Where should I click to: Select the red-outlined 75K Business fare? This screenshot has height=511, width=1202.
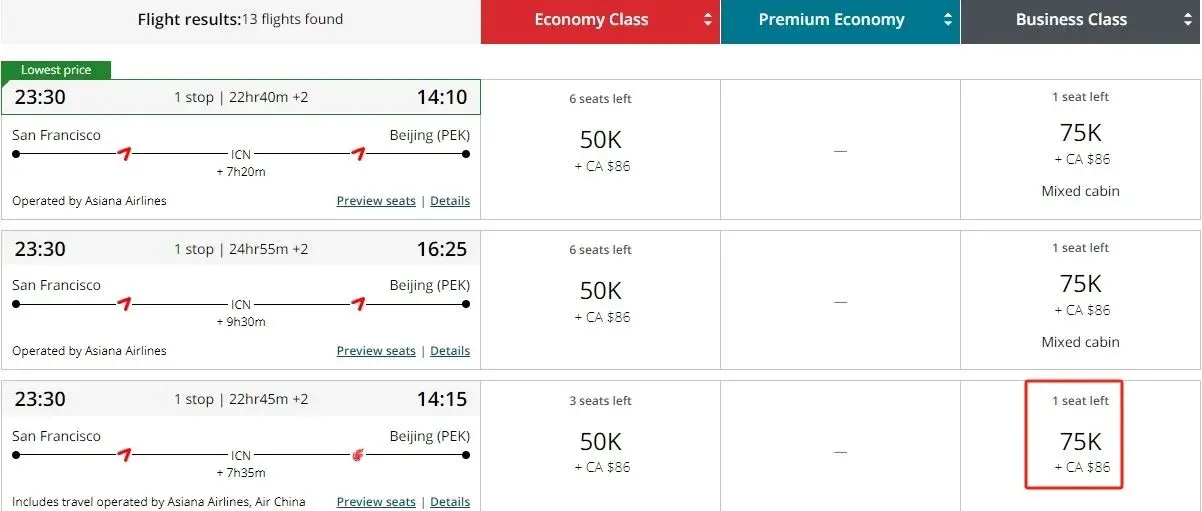click(x=1080, y=441)
